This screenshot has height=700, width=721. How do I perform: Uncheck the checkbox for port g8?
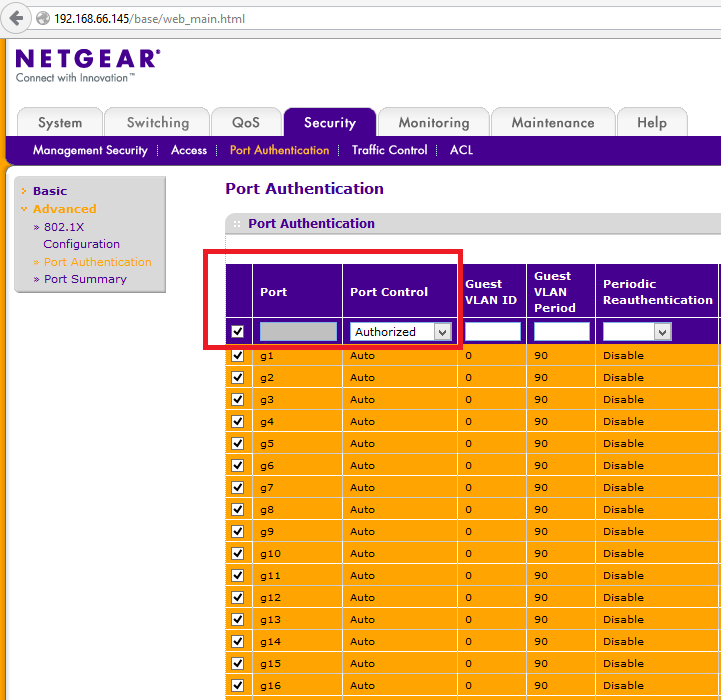[x=238, y=510]
